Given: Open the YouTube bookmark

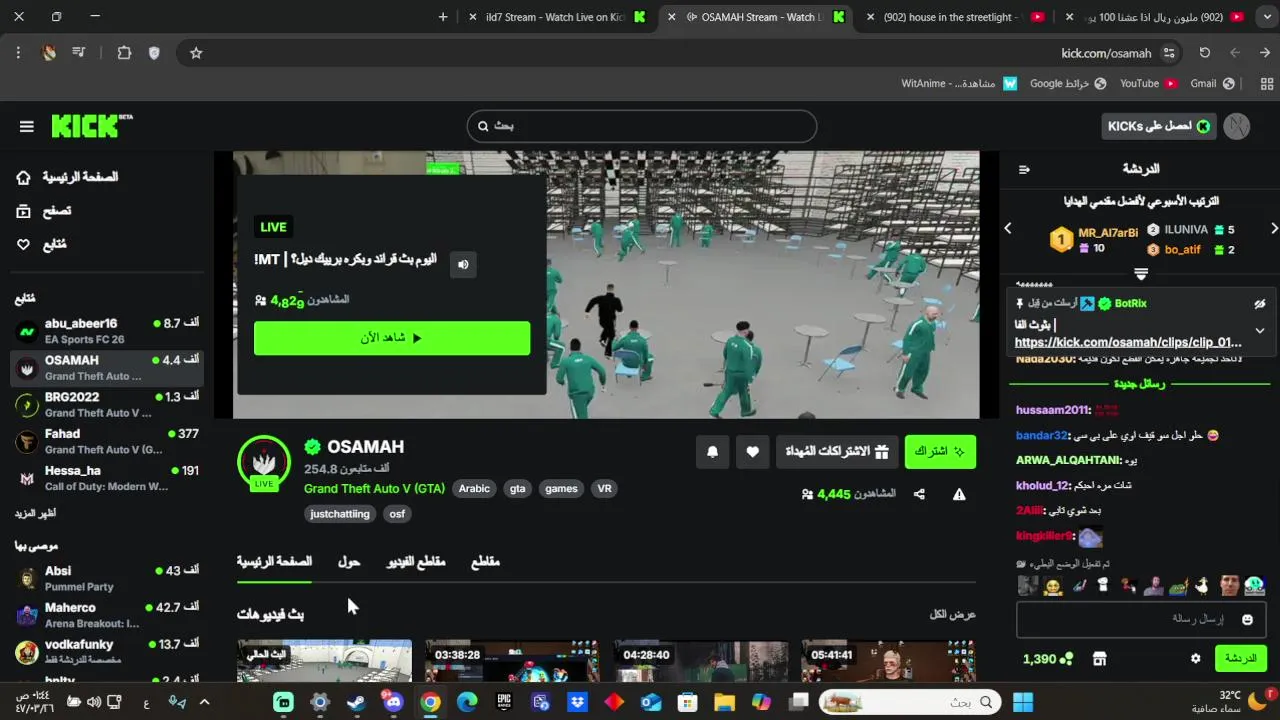Looking at the screenshot, I should click(x=1148, y=84).
